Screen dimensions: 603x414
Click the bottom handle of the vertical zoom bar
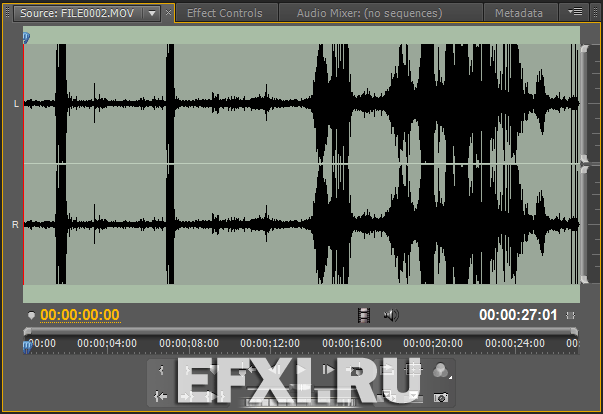click(585, 279)
